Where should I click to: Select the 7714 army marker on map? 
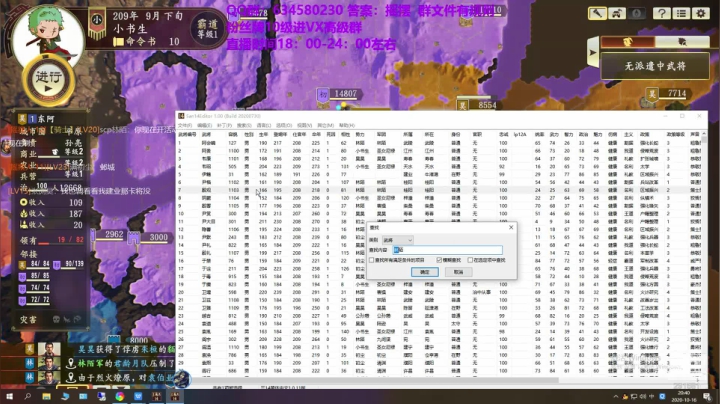tap(667, 94)
